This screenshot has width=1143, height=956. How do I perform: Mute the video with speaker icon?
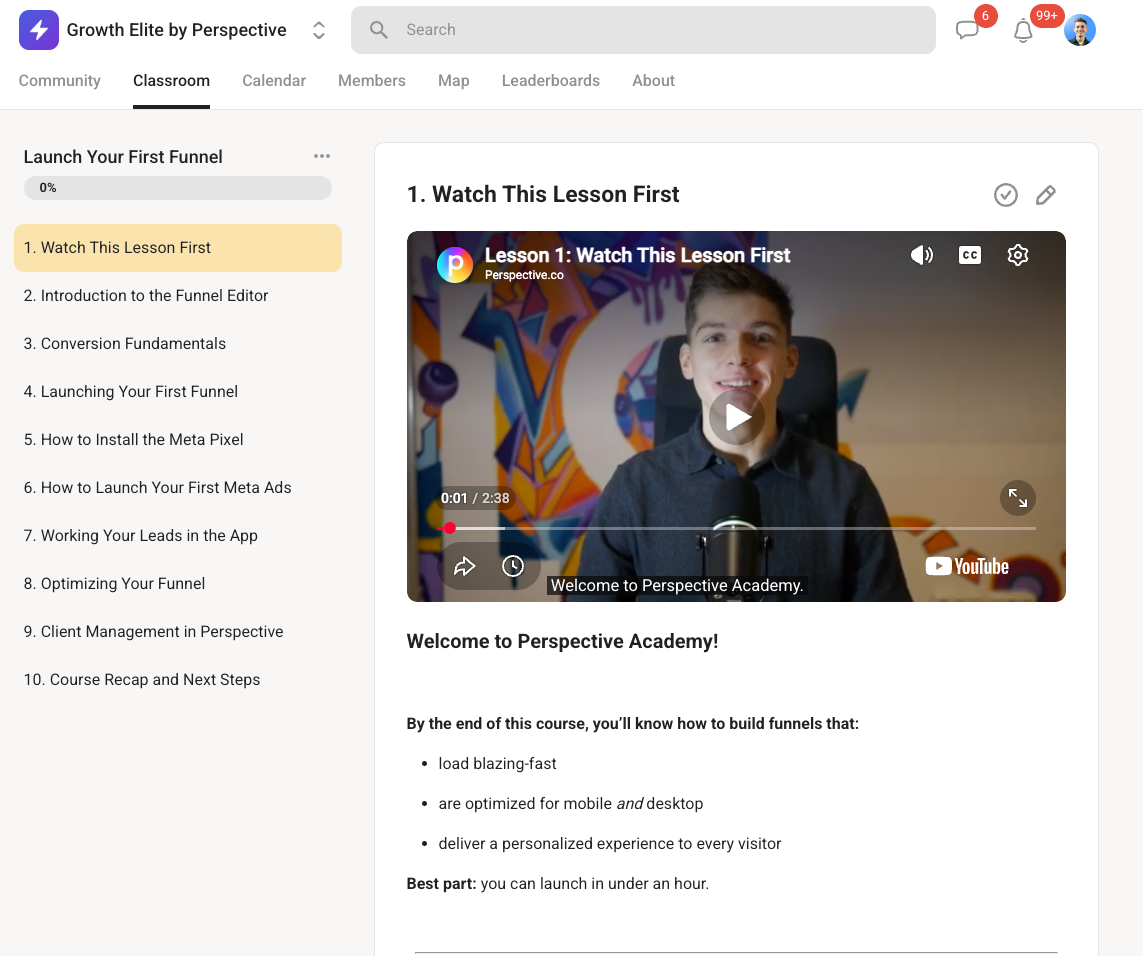point(921,254)
